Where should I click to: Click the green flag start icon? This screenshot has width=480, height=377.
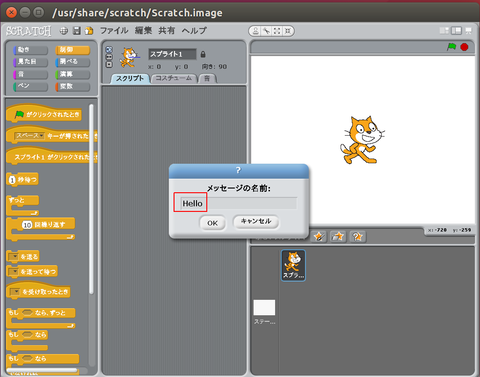(452, 47)
